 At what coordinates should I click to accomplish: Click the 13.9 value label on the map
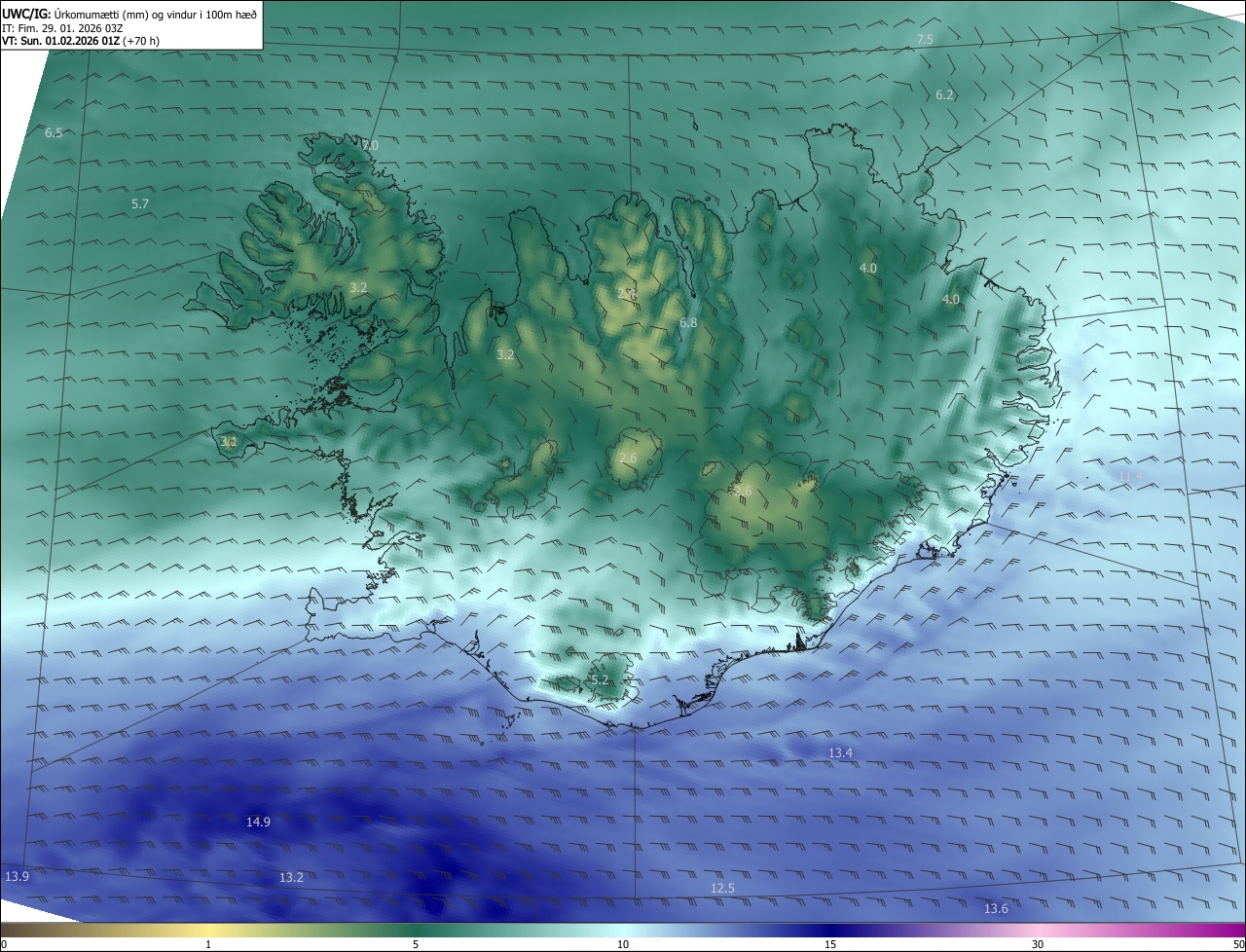click(x=17, y=877)
